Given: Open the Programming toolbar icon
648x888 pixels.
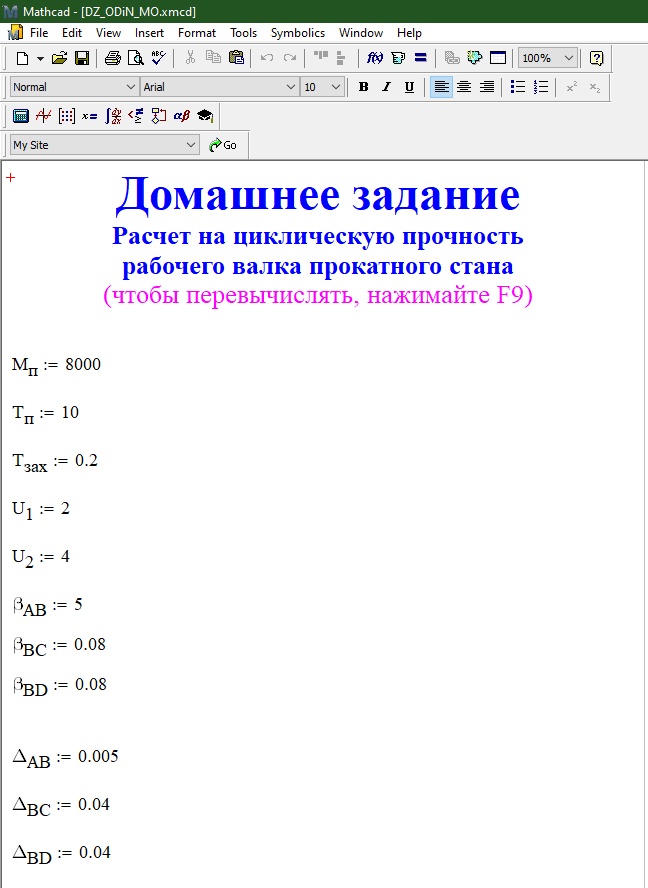Looking at the screenshot, I should tap(159, 116).
